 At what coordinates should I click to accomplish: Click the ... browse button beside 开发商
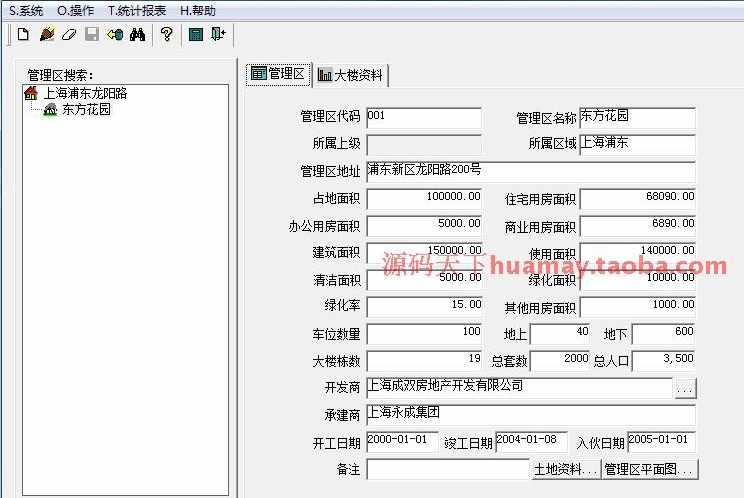(685, 388)
